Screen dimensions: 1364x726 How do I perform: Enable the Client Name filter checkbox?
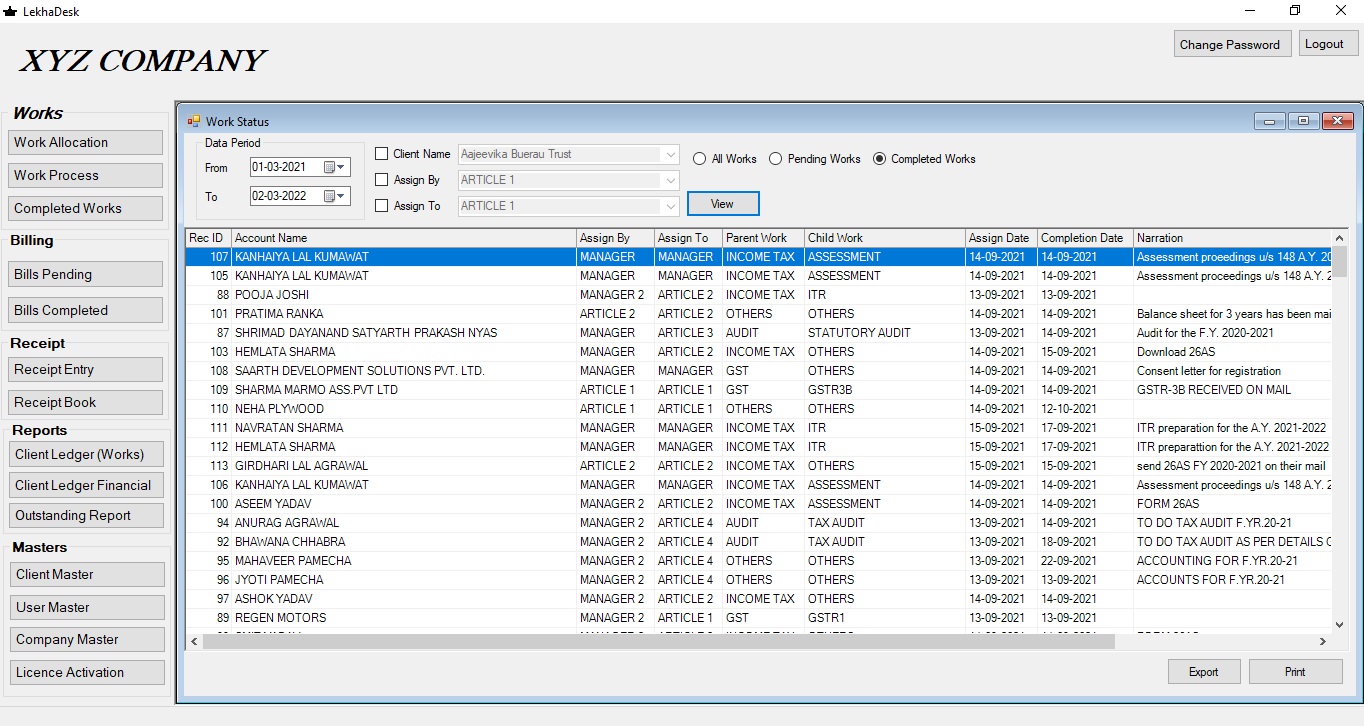(x=381, y=154)
